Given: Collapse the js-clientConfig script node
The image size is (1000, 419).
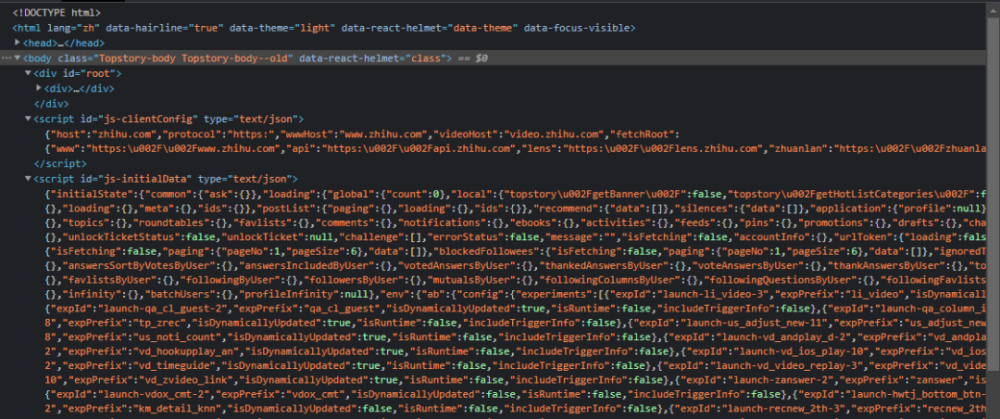Looking at the screenshot, I should [x=28, y=119].
